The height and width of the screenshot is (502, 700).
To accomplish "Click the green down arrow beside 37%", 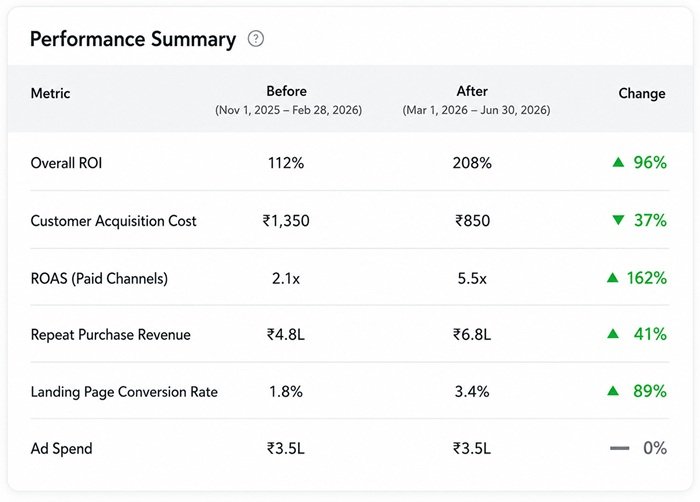I will (x=618, y=220).
